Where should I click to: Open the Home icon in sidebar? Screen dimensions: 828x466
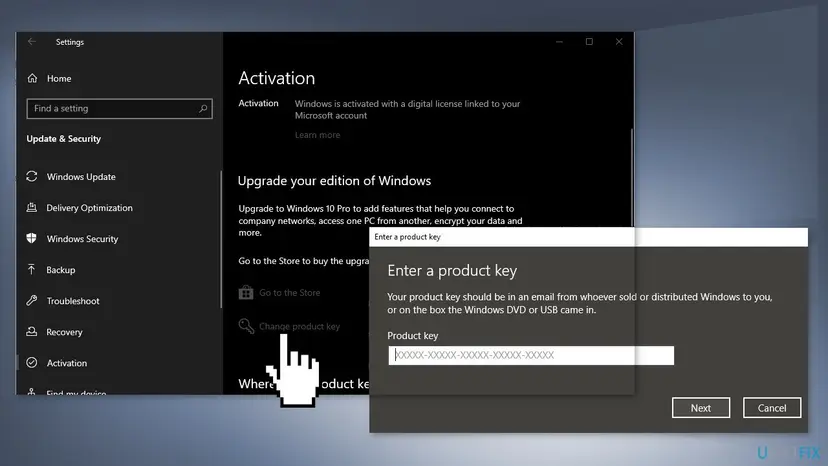(x=33, y=78)
